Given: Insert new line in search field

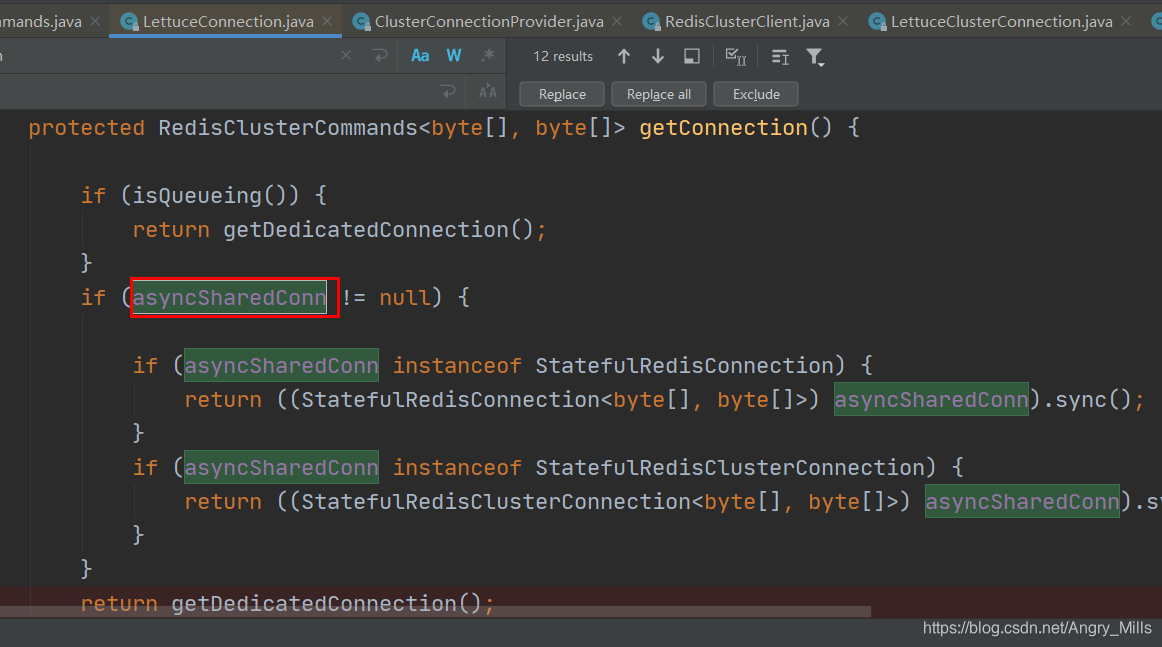Looking at the screenshot, I should (x=380, y=56).
